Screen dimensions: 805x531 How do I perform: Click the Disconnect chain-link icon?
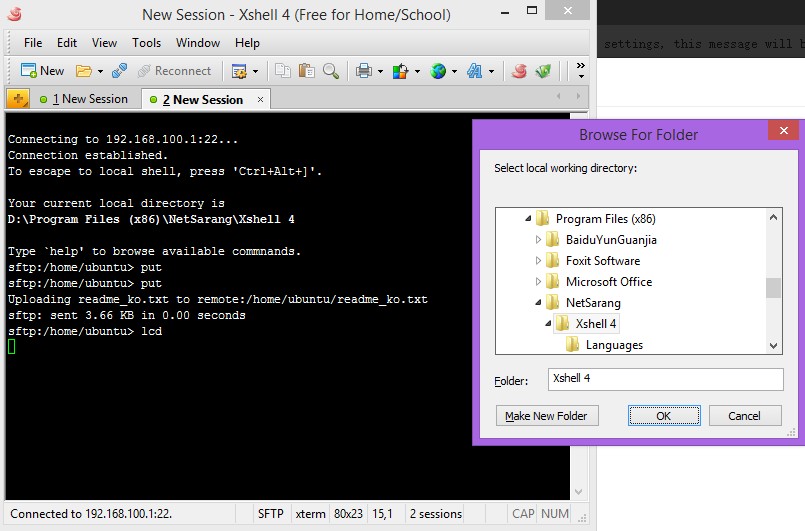(x=119, y=70)
